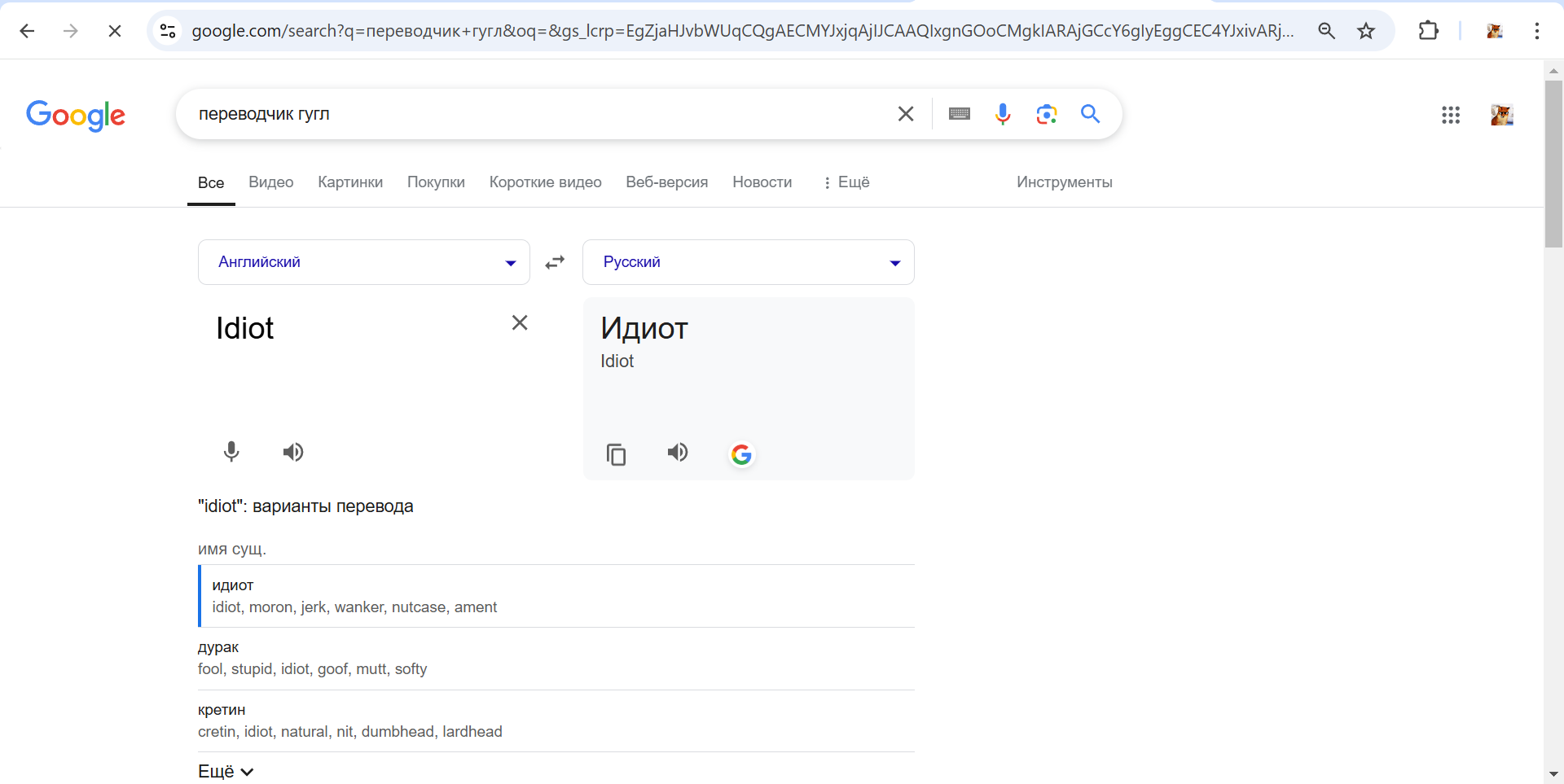Switch to the Картинки tab
The image size is (1564, 784).
(350, 182)
